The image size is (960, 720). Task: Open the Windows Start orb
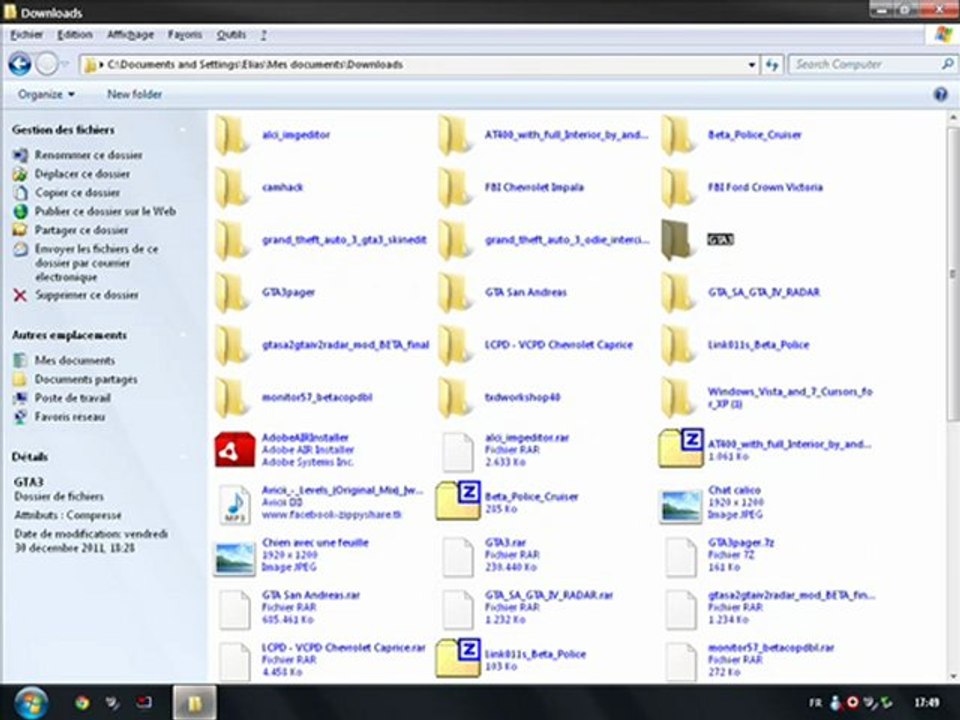click(31, 703)
